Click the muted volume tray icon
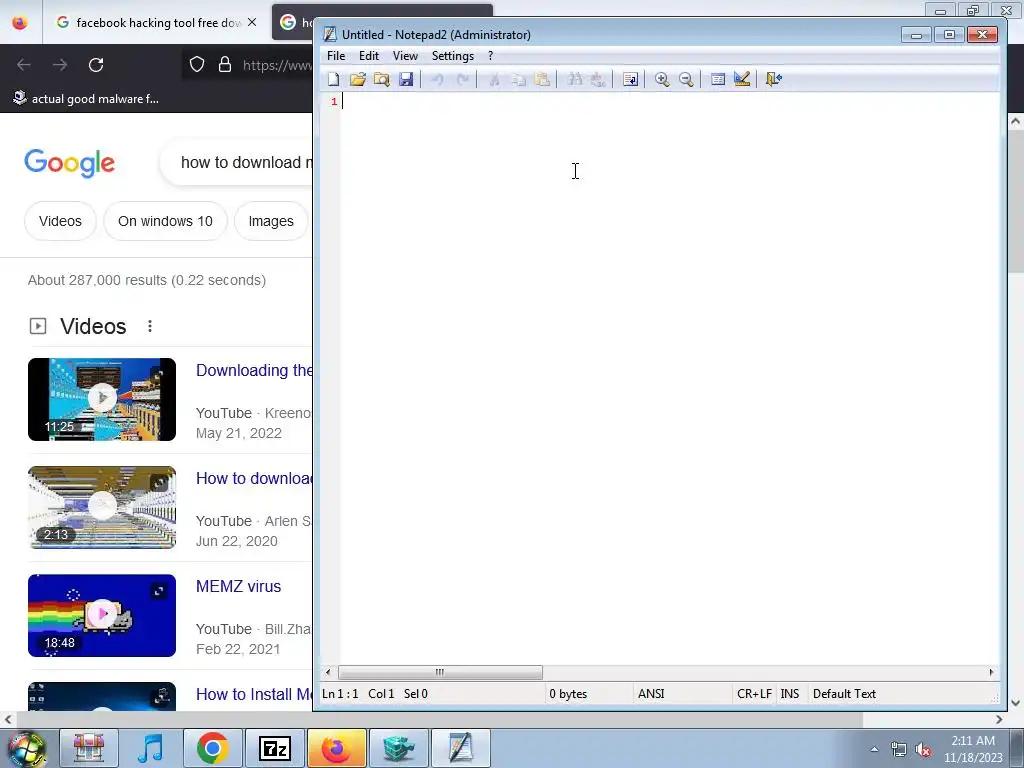 (923, 750)
